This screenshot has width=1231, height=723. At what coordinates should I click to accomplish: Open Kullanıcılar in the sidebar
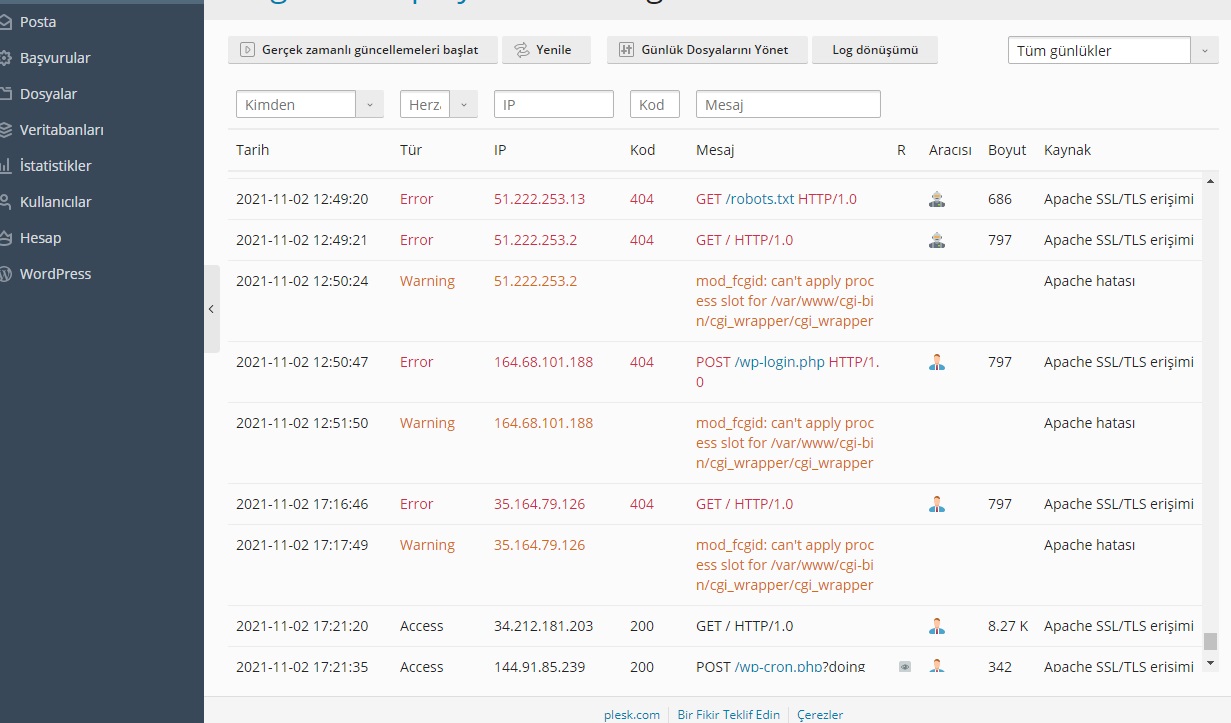[55, 202]
